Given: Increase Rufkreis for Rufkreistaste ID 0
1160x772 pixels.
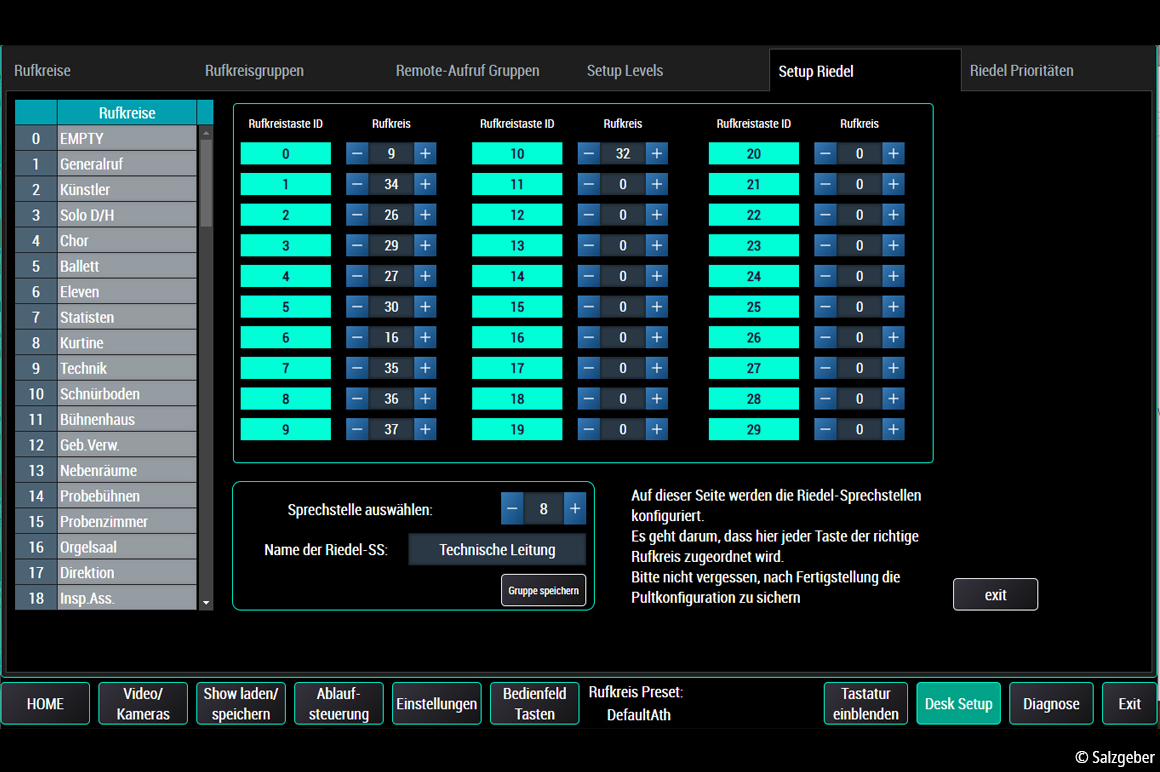Looking at the screenshot, I should tap(425, 154).
